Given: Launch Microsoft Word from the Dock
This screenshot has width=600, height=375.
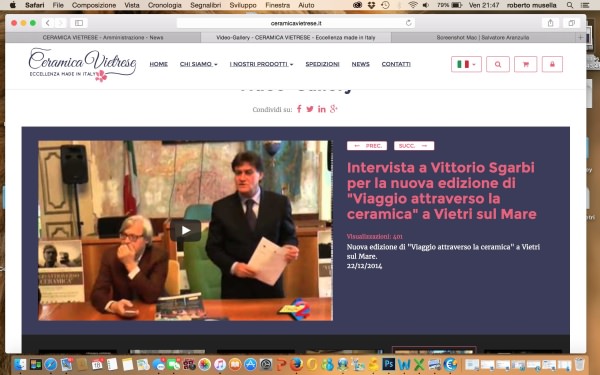Looking at the screenshot, I should [404, 364].
